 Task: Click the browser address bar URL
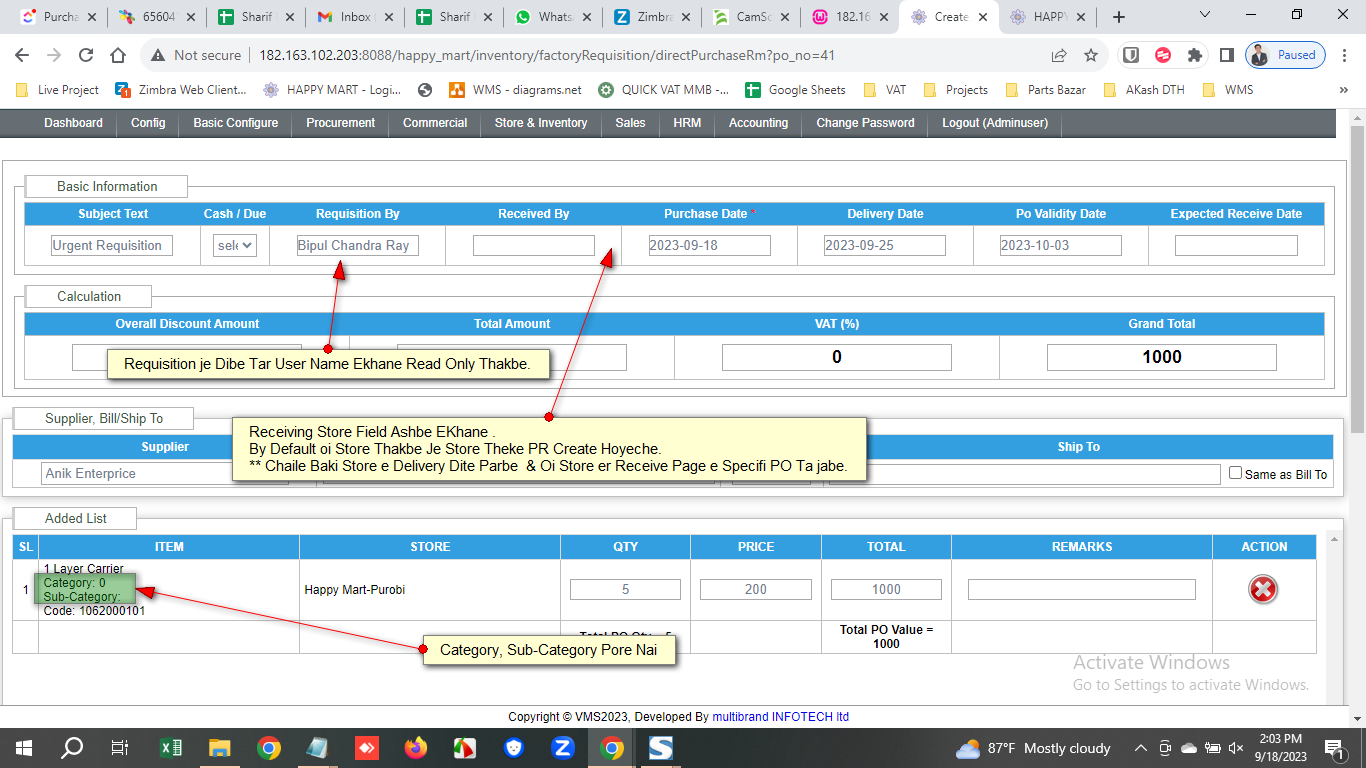click(546, 56)
